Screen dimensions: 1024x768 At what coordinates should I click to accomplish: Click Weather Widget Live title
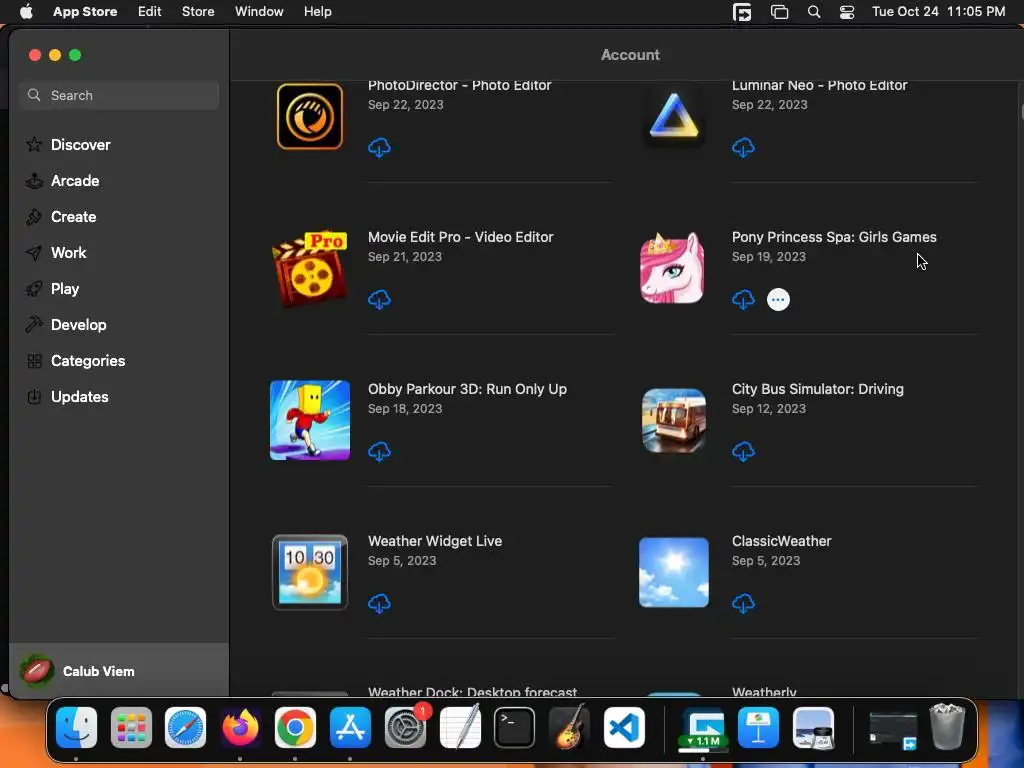pyautogui.click(x=435, y=541)
